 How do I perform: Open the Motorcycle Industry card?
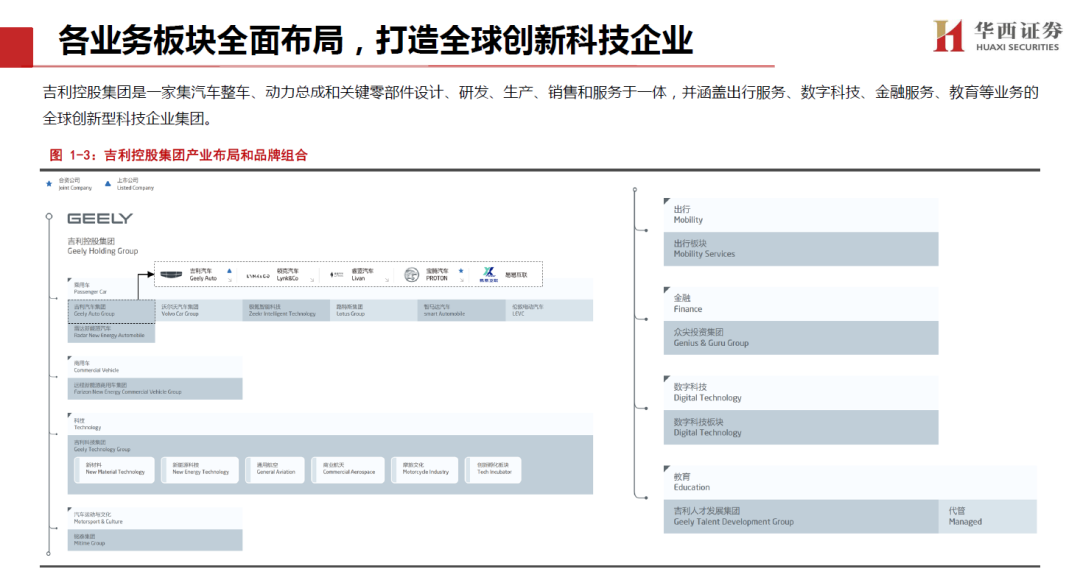point(424,469)
